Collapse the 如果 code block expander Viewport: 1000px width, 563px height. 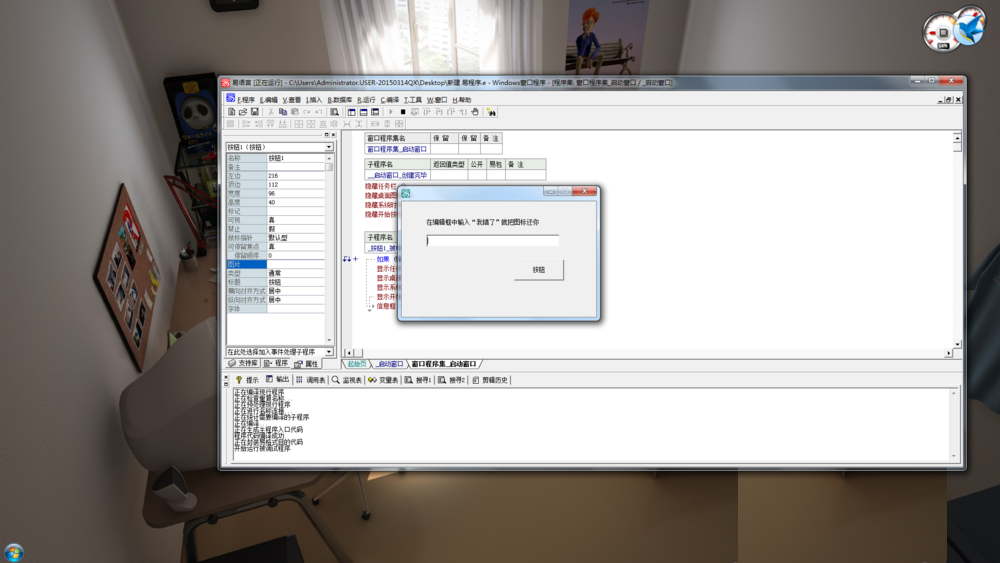tap(355, 259)
